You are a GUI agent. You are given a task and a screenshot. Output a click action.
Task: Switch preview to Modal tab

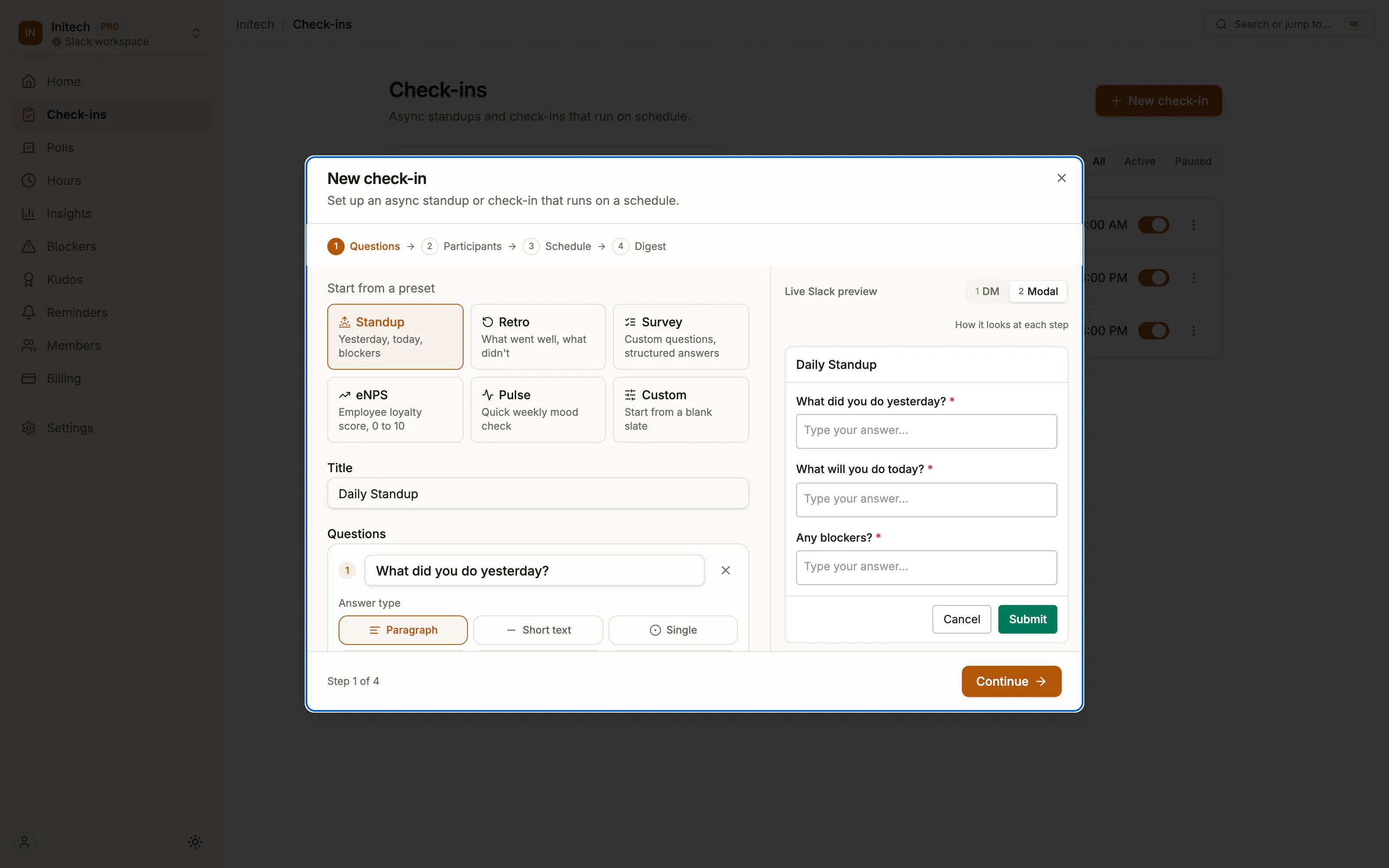tap(1038, 291)
